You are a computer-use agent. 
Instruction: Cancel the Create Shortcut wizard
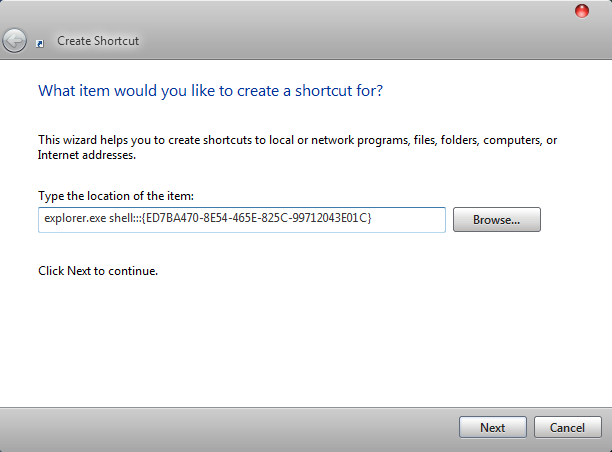click(567, 427)
